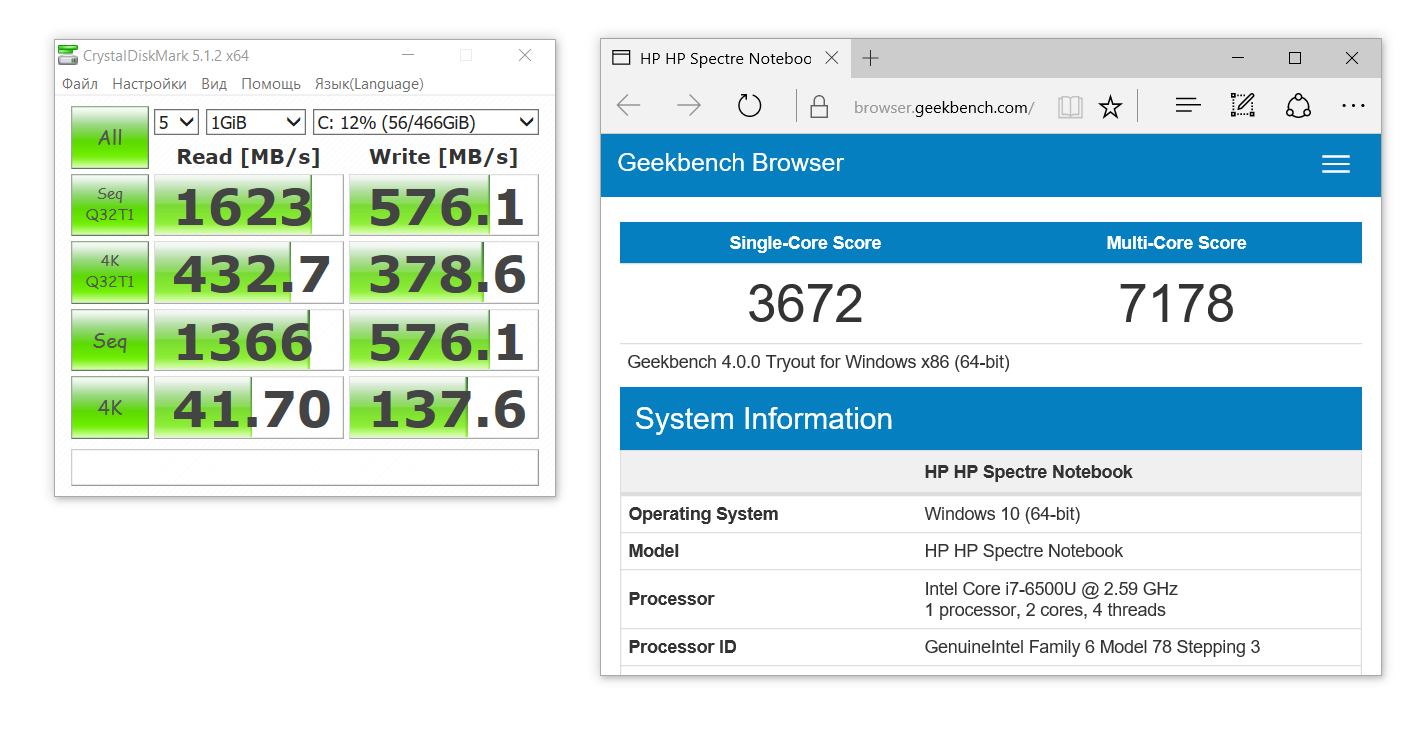Screen dimensions: 1420x732
Task: Click Seq Q32T1 read result 1623
Action: pyautogui.click(x=249, y=205)
